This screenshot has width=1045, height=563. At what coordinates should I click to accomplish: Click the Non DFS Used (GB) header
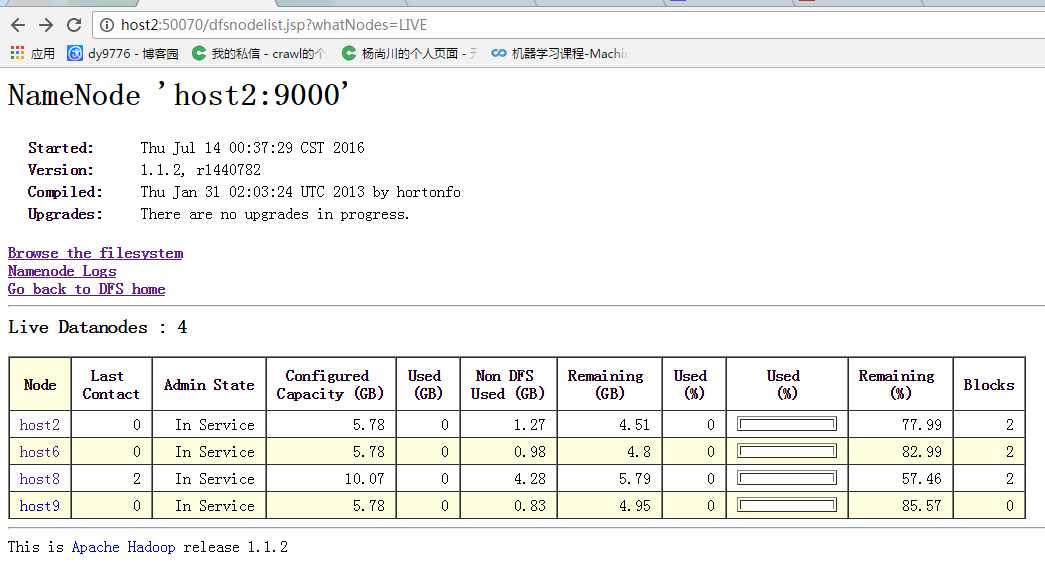click(x=508, y=384)
